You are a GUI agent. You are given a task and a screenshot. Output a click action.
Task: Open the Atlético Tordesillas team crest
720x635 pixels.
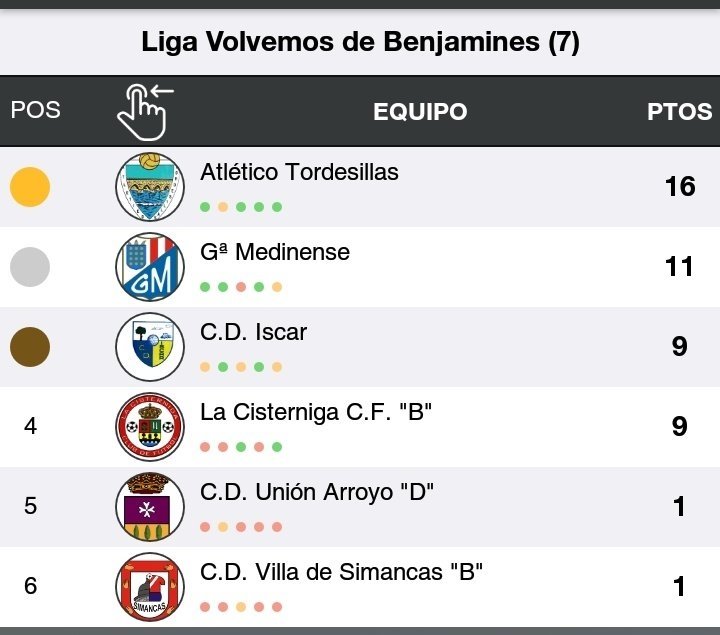[150, 186]
